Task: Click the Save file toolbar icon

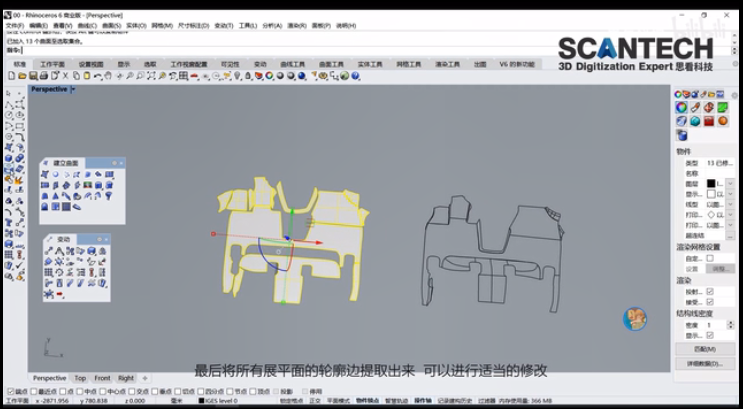Action: pos(32,76)
